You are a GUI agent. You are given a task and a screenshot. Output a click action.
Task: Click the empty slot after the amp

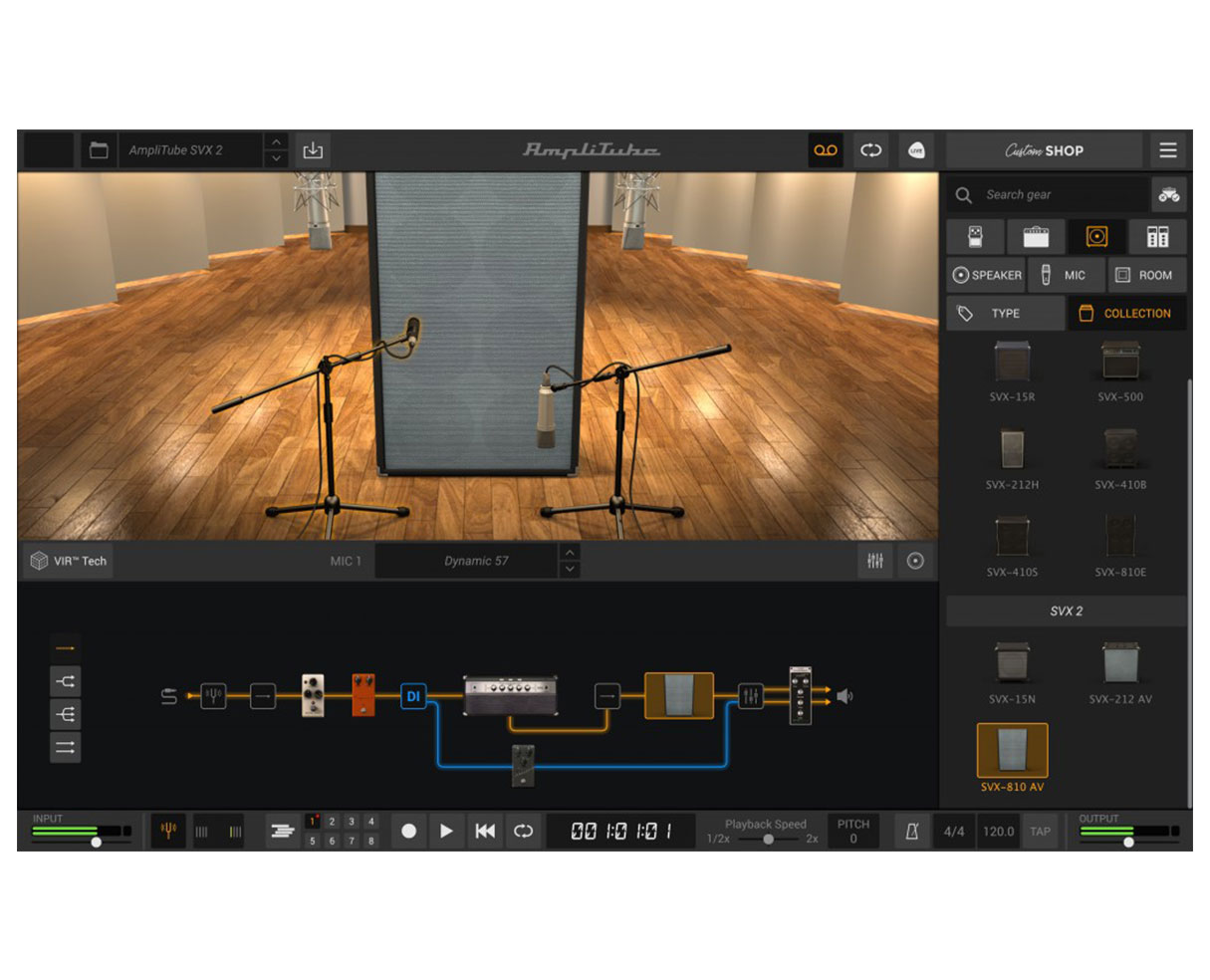[607, 695]
